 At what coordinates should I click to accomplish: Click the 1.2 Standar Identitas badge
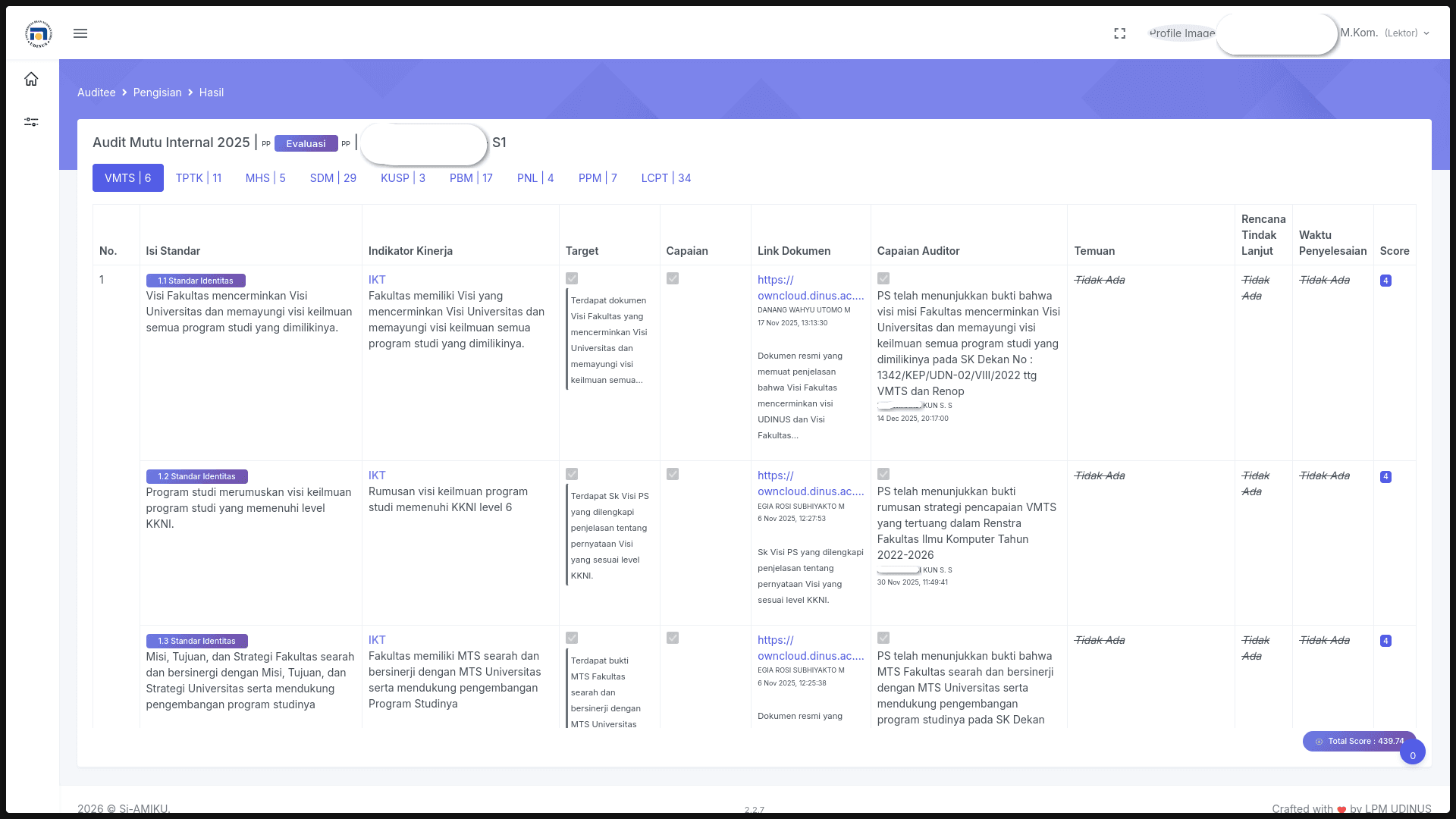[x=196, y=476]
